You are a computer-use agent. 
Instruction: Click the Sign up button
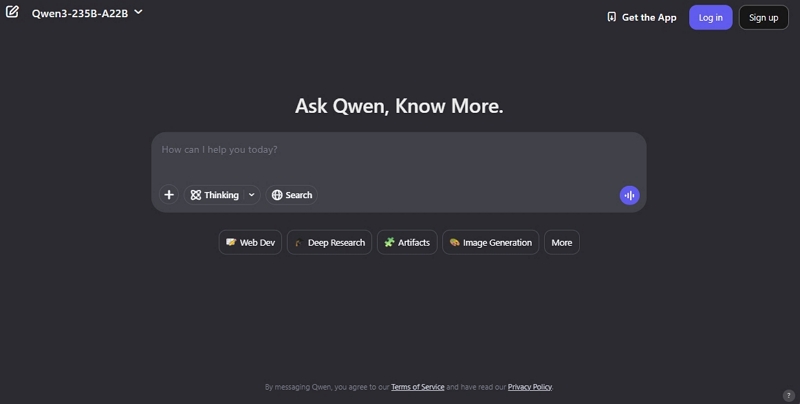pos(764,17)
